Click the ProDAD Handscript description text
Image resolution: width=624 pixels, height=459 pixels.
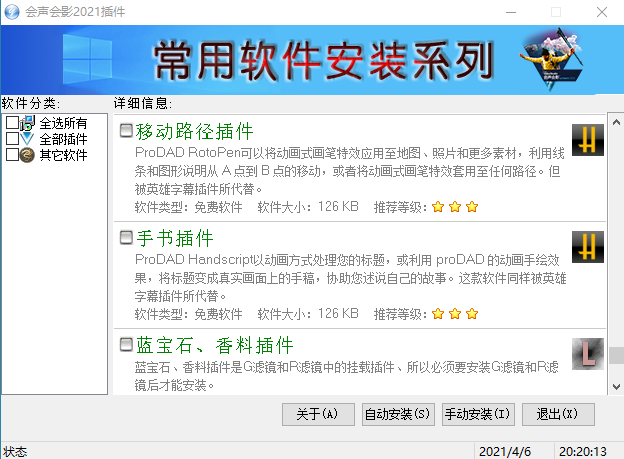tap(350, 278)
